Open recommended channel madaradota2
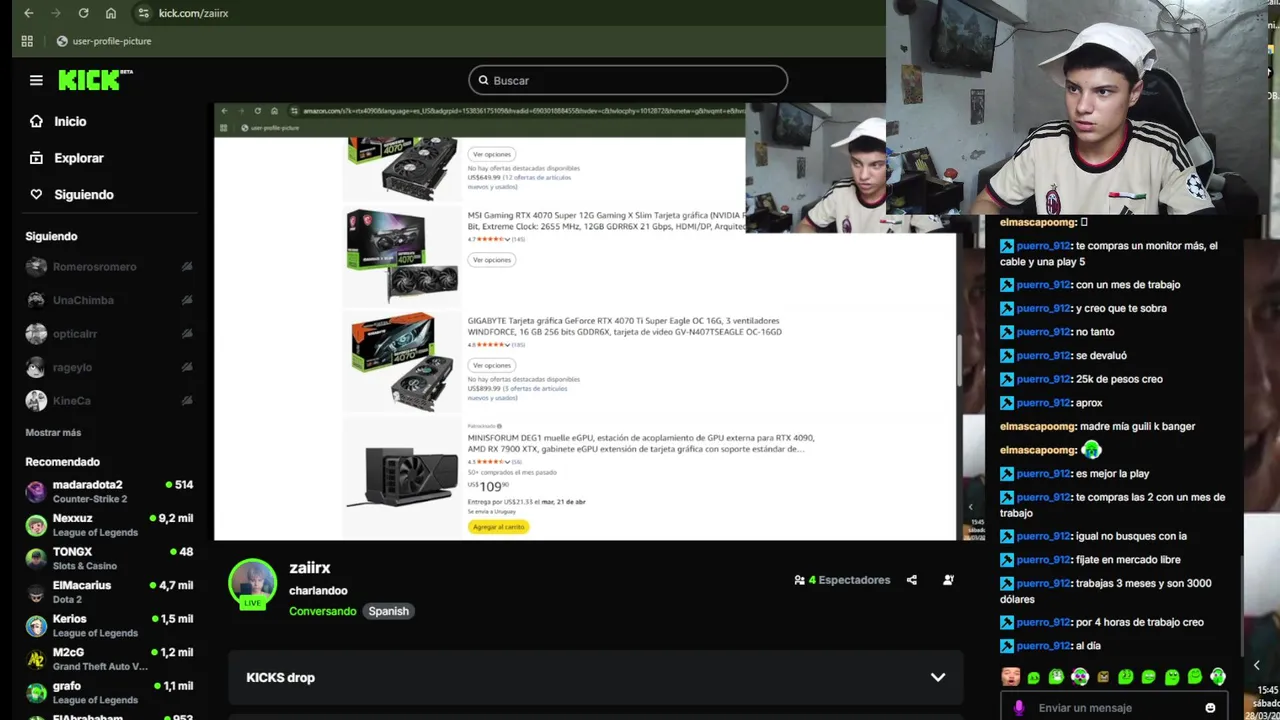Viewport: 1280px width, 720px height. tap(109, 491)
